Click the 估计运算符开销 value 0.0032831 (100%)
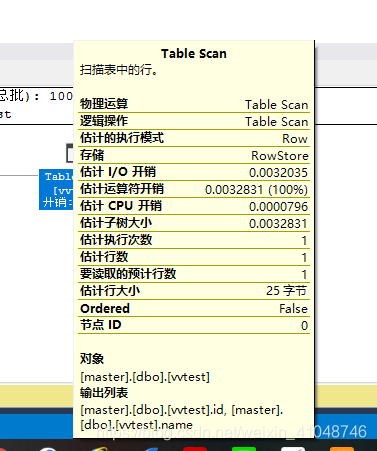Viewport: 377px width, 451px height. [256, 190]
